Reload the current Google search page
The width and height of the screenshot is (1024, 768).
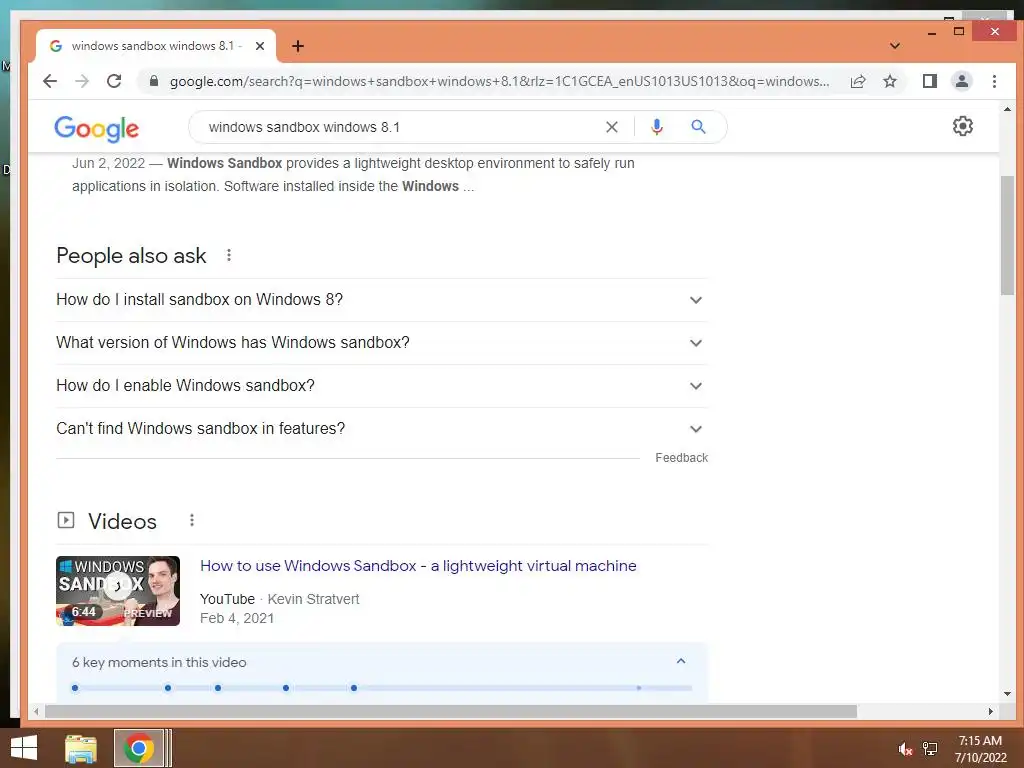114,81
